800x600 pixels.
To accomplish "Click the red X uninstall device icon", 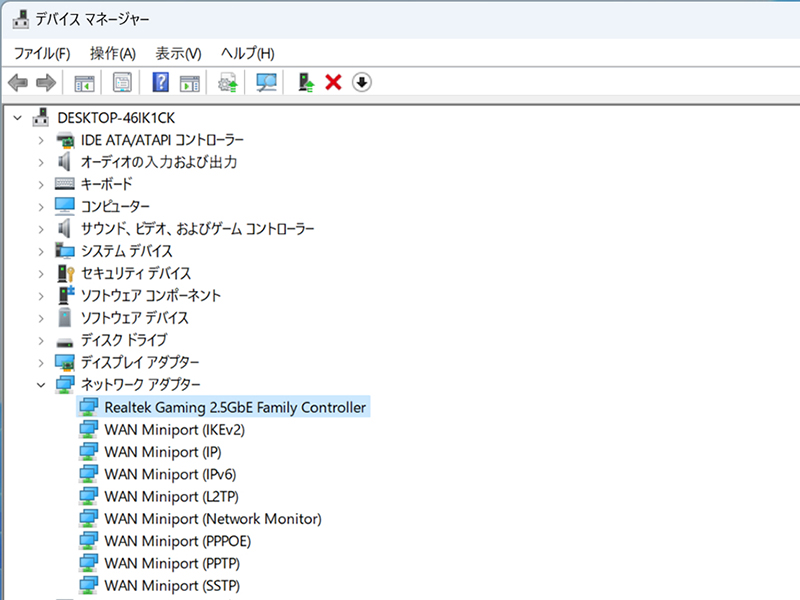I will point(334,82).
